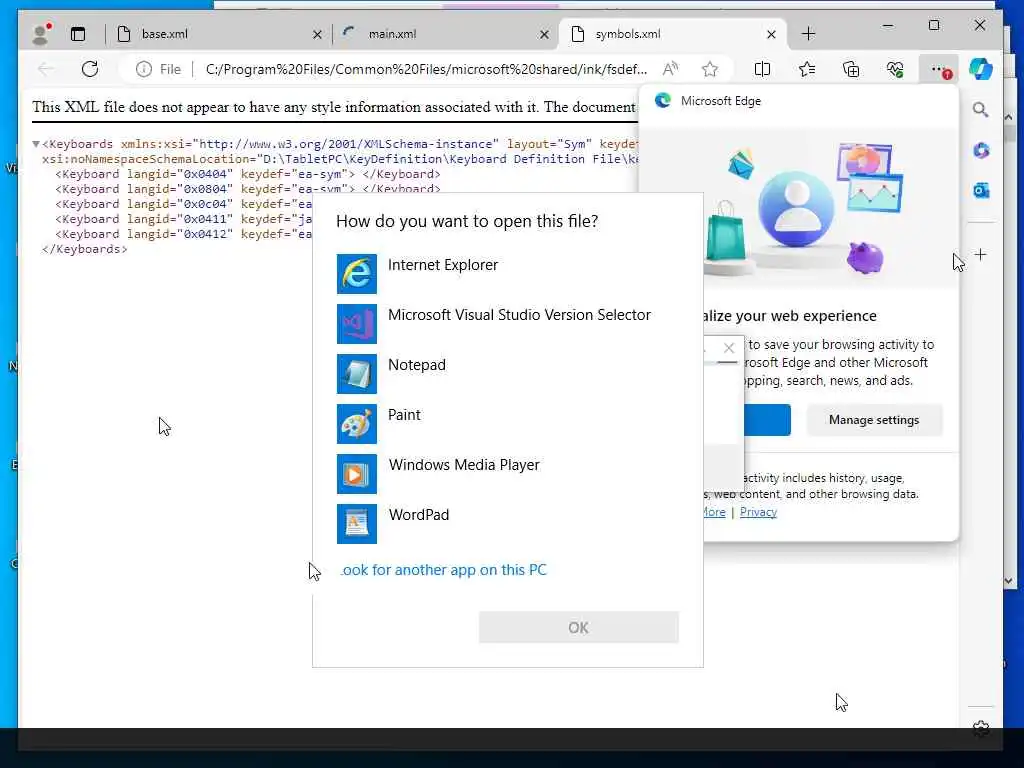
Task: Open the Outlook sidebar icon
Action: pyautogui.click(x=981, y=191)
